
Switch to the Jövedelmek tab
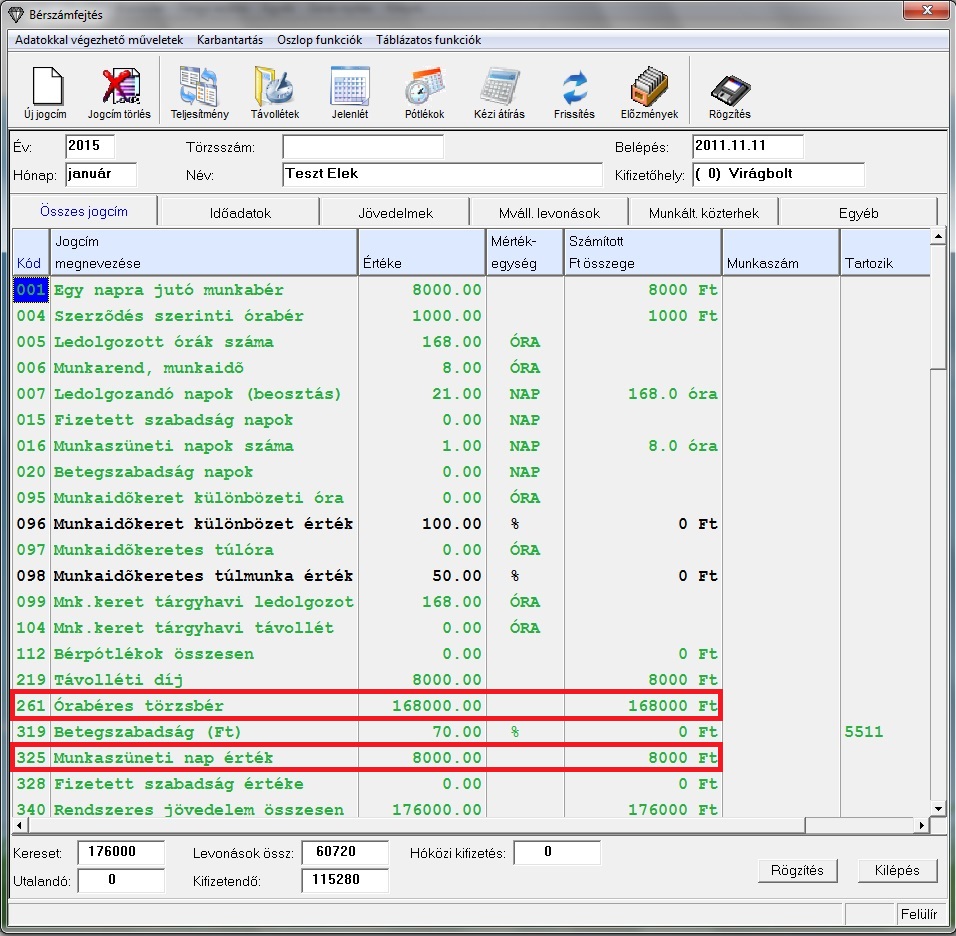tap(395, 213)
